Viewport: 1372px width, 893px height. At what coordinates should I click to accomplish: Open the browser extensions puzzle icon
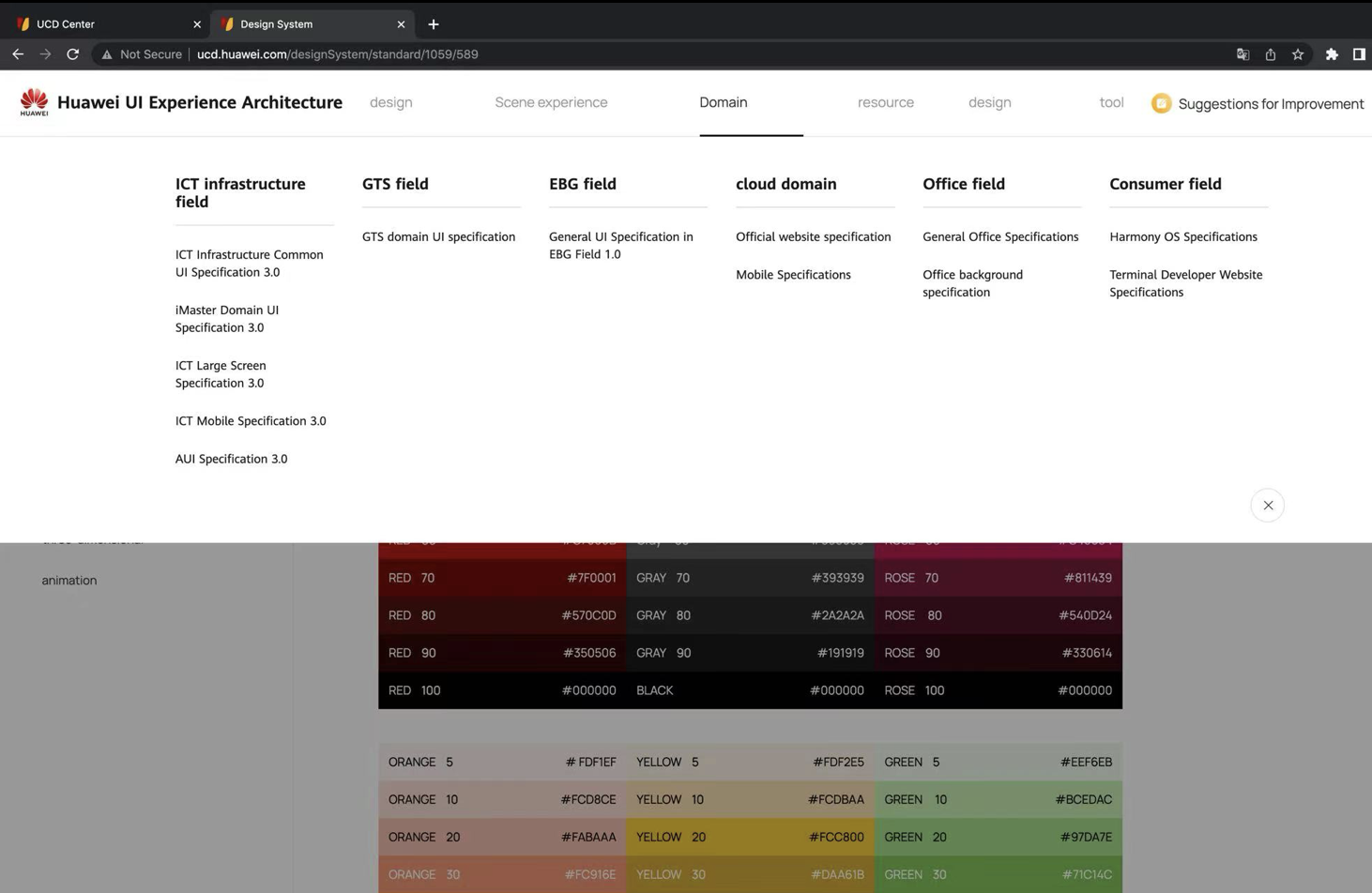(x=1331, y=54)
